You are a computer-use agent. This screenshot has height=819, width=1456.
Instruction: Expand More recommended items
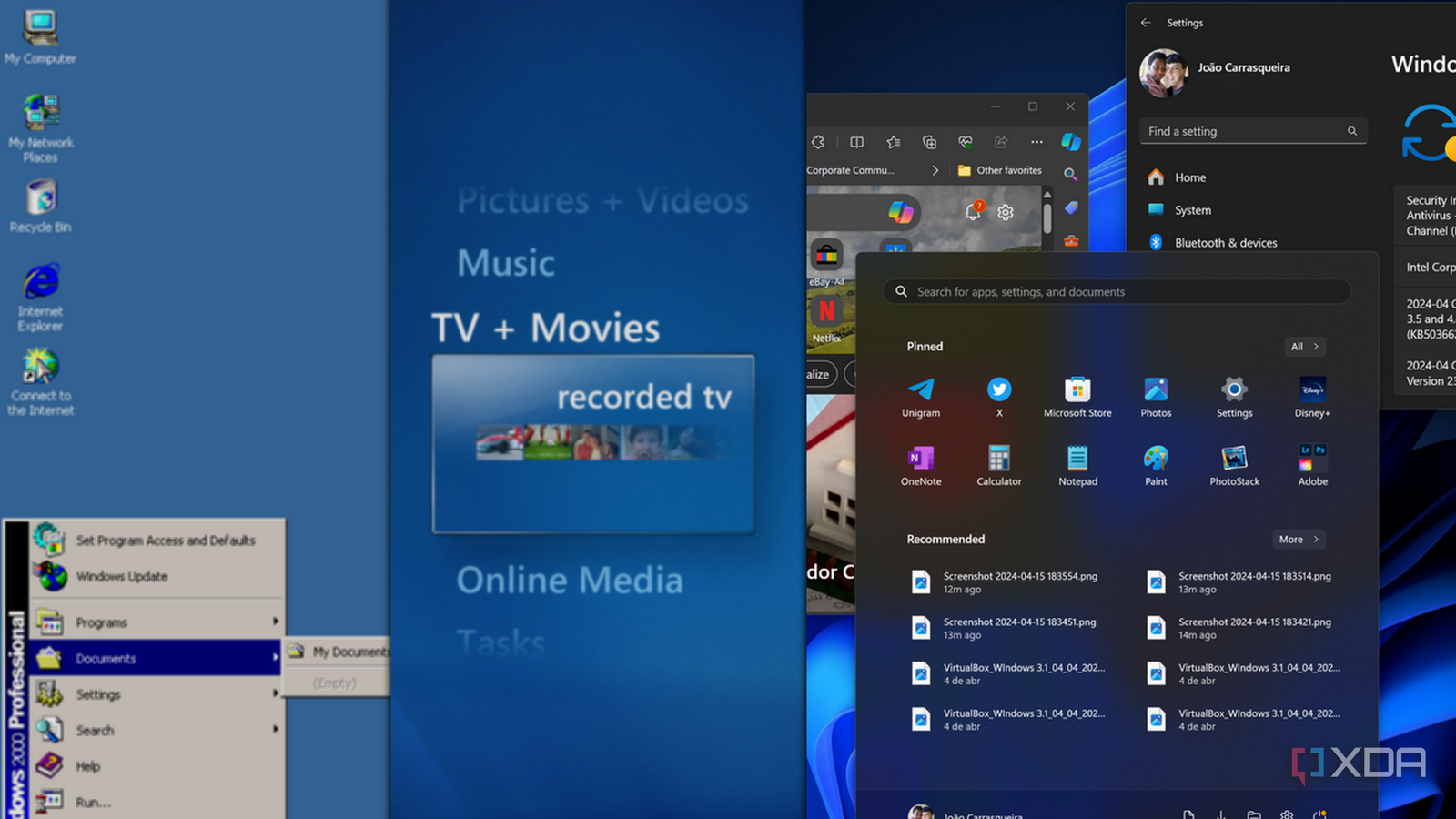(x=1298, y=539)
